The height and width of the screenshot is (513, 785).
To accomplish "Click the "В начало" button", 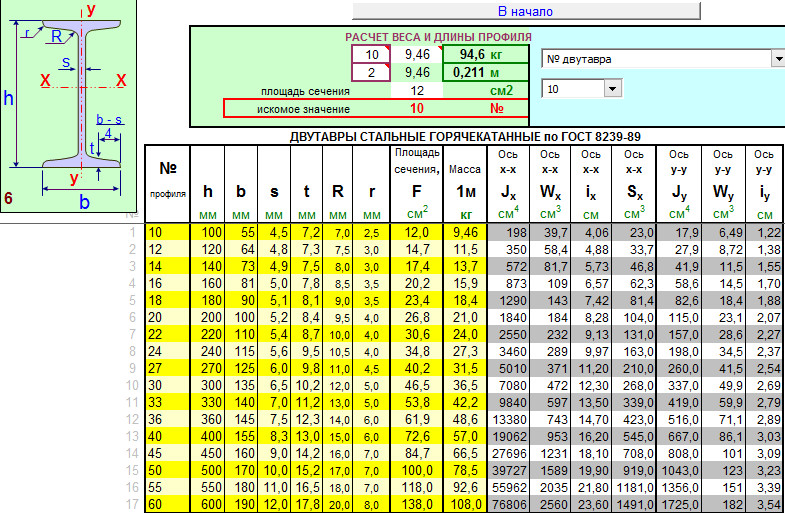I will coord(526,11).
